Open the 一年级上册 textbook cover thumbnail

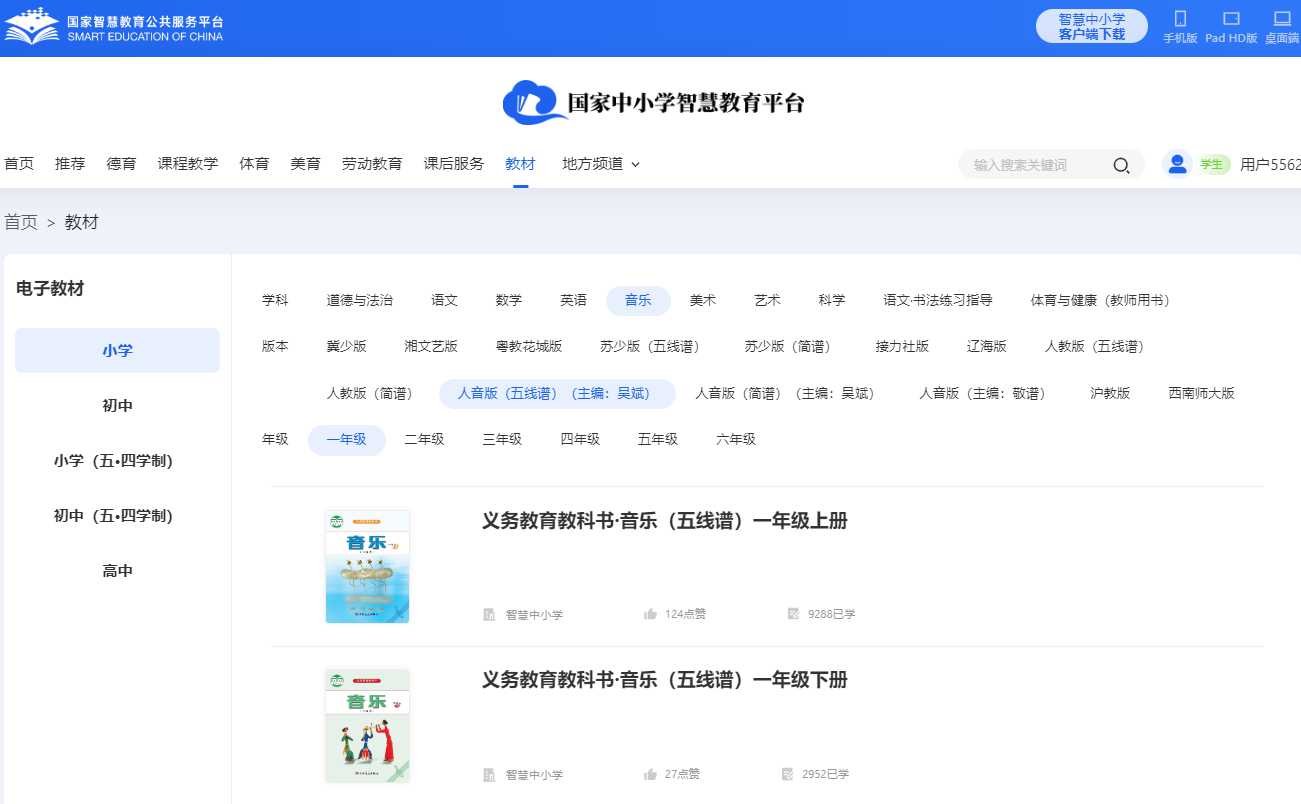pyautogui.click(x=368, y=566)
